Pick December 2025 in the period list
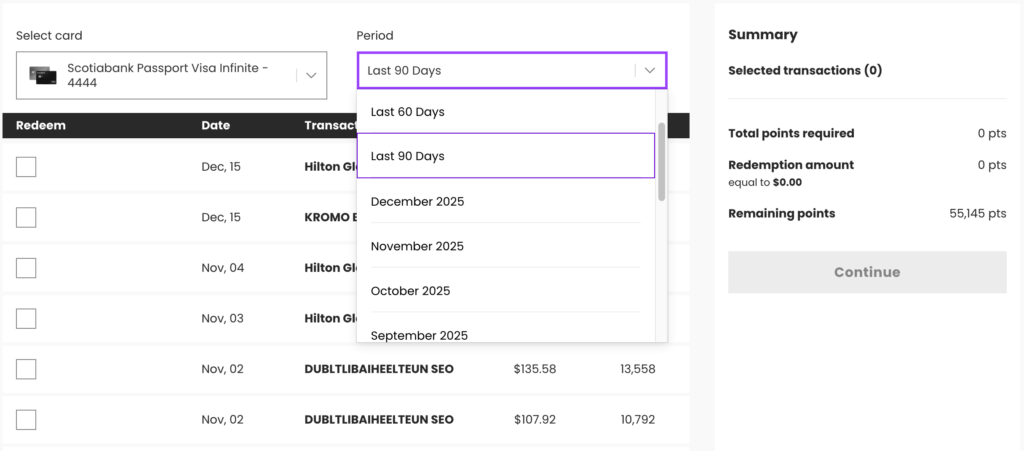This screenshot has width=1024, height=451. click(417, 201)
